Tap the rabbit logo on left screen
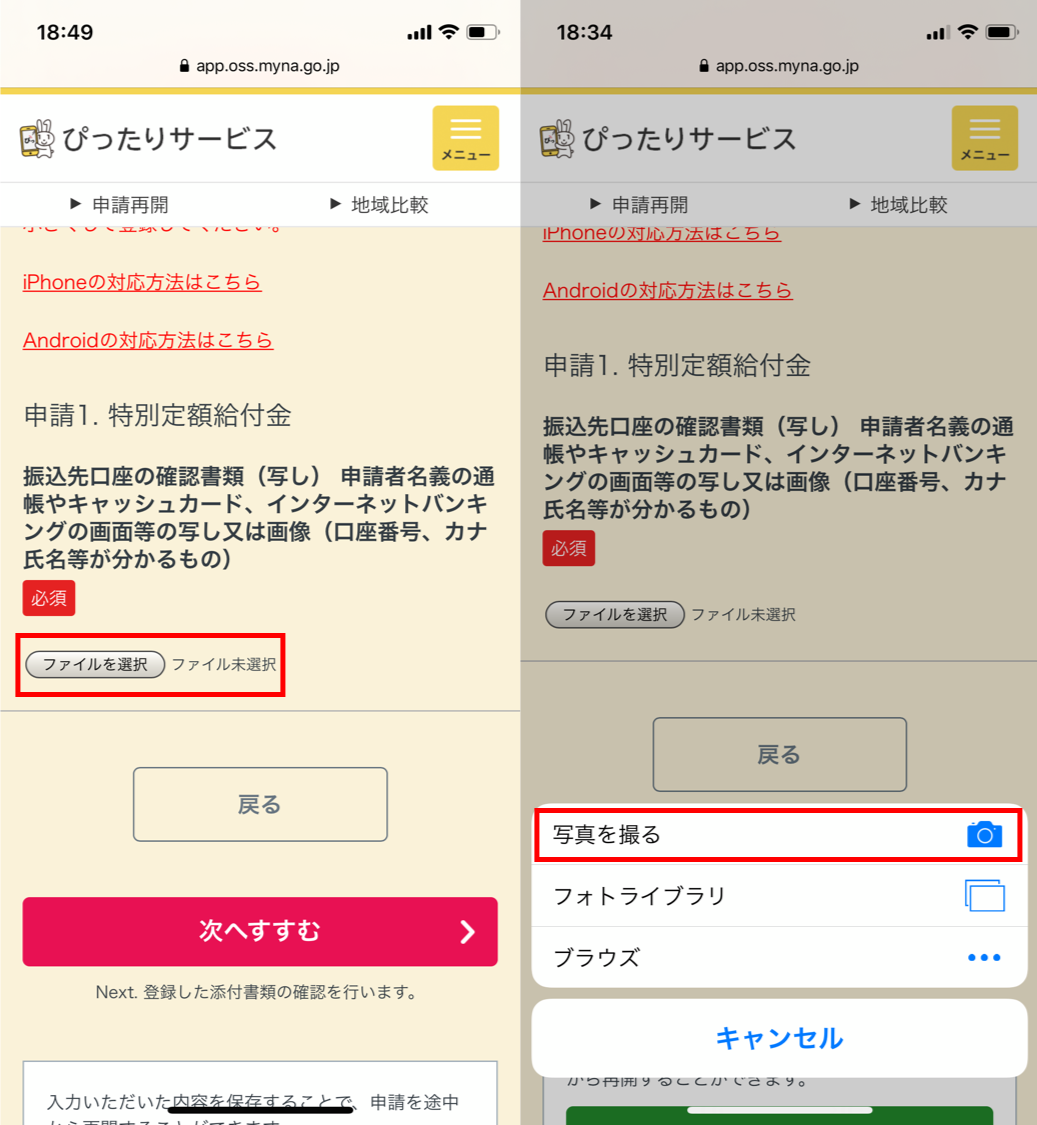The height and width of the screenshot is (1125, 1037). tap(37, 138)
